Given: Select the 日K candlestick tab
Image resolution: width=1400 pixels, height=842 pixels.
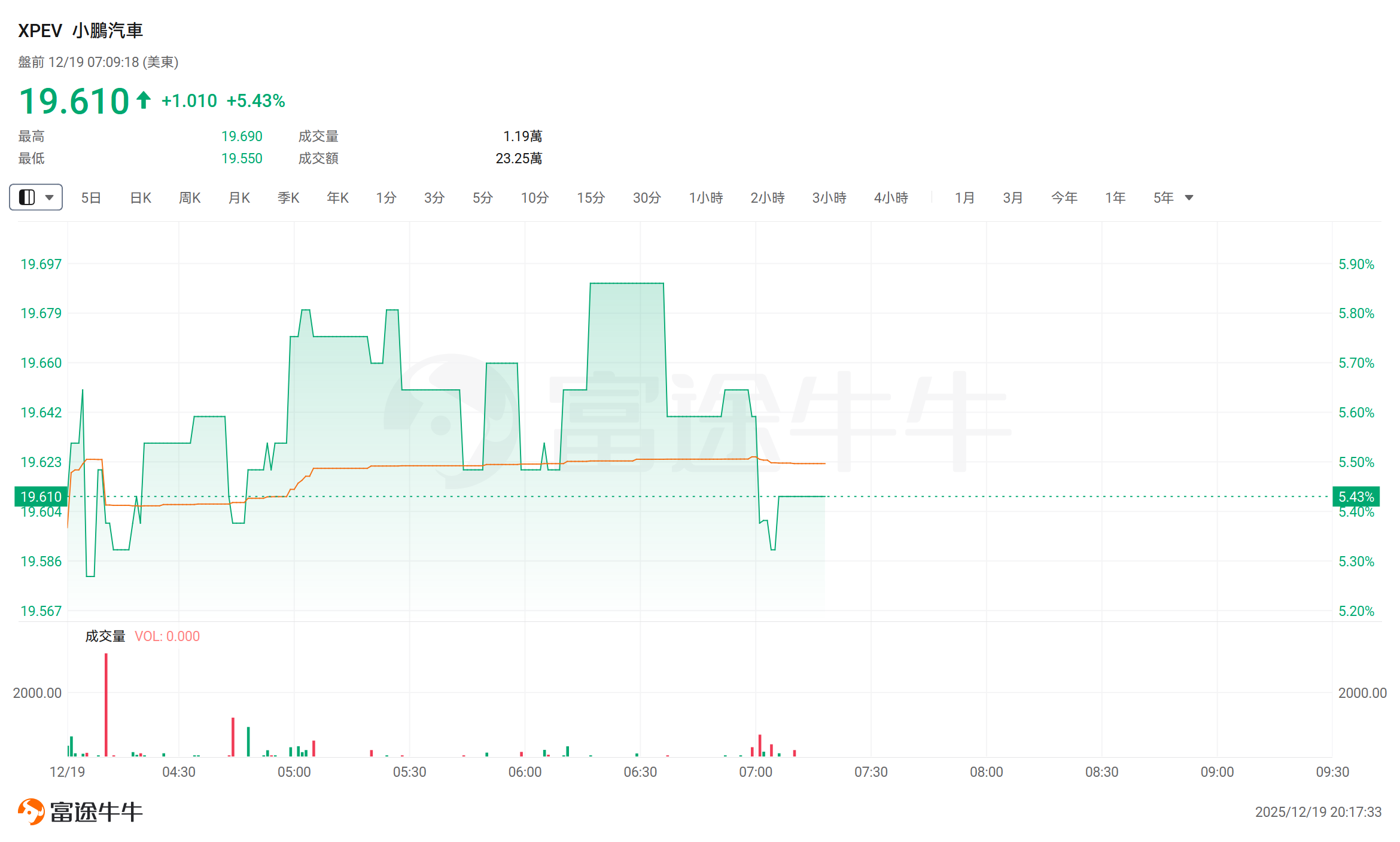Looking at the screenshot, I should [x=141, y=197].
